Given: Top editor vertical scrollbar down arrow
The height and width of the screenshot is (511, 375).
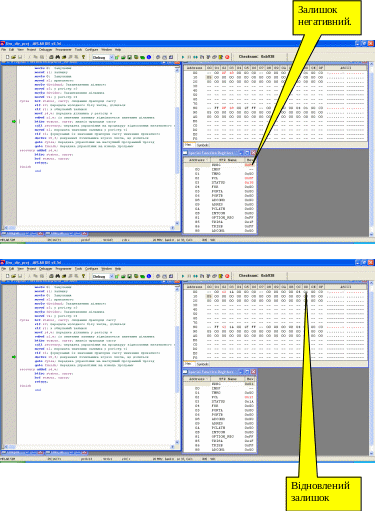Looking at the screenshot, I should click(x=177, y=223).
